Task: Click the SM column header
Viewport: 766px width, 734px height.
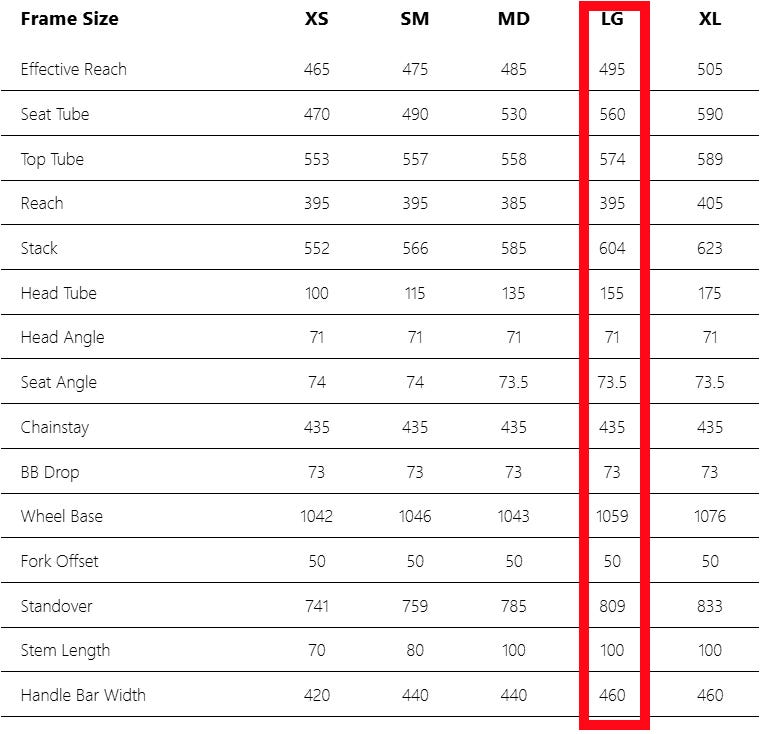Action: (414, 19)
